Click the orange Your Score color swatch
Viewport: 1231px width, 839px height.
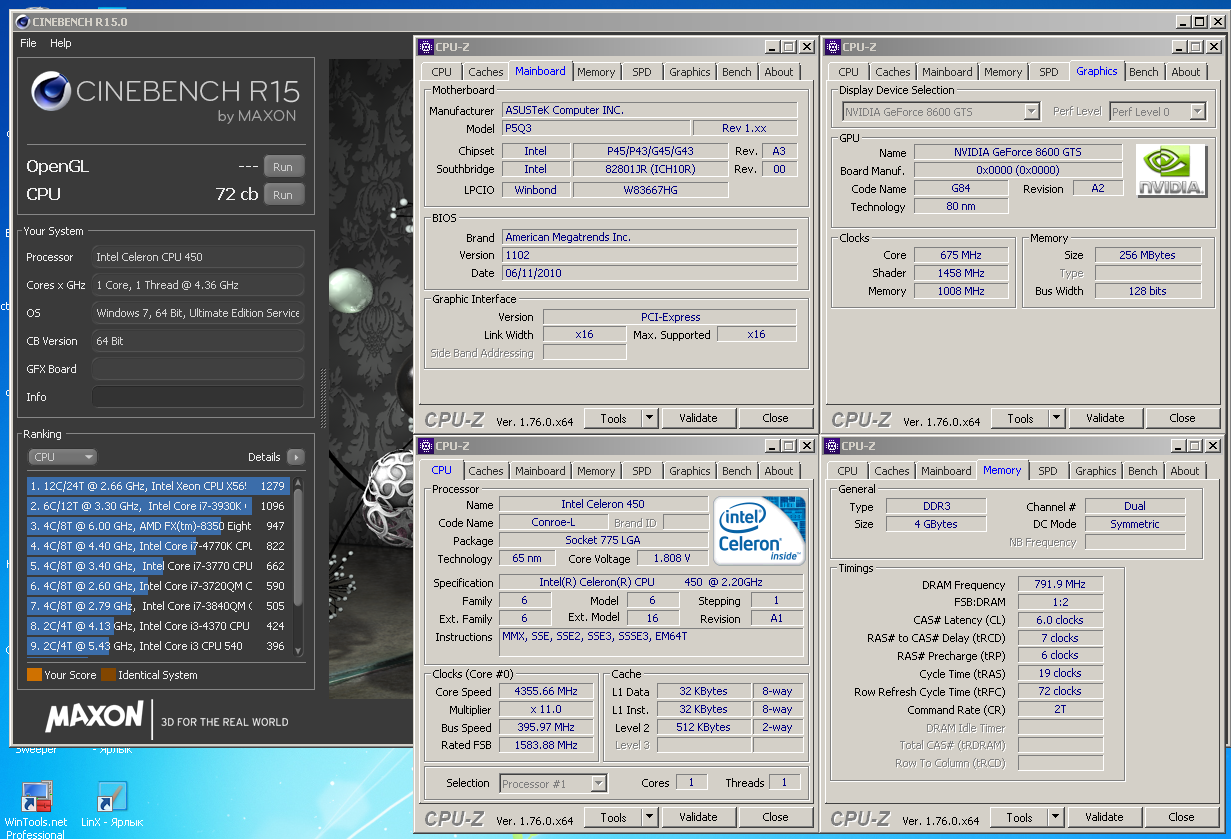34,675
